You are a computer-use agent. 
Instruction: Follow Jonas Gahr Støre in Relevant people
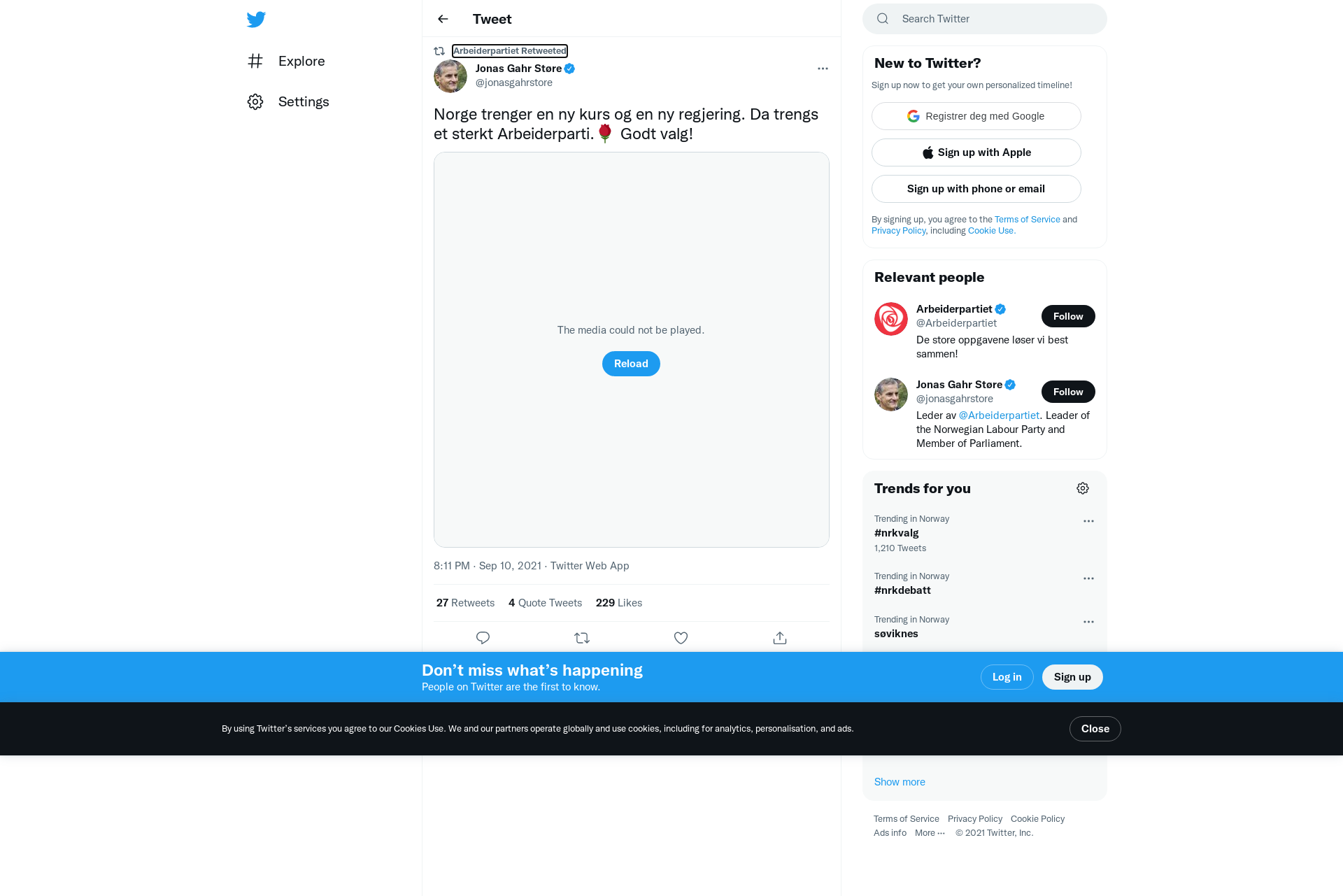(1068, 392)
